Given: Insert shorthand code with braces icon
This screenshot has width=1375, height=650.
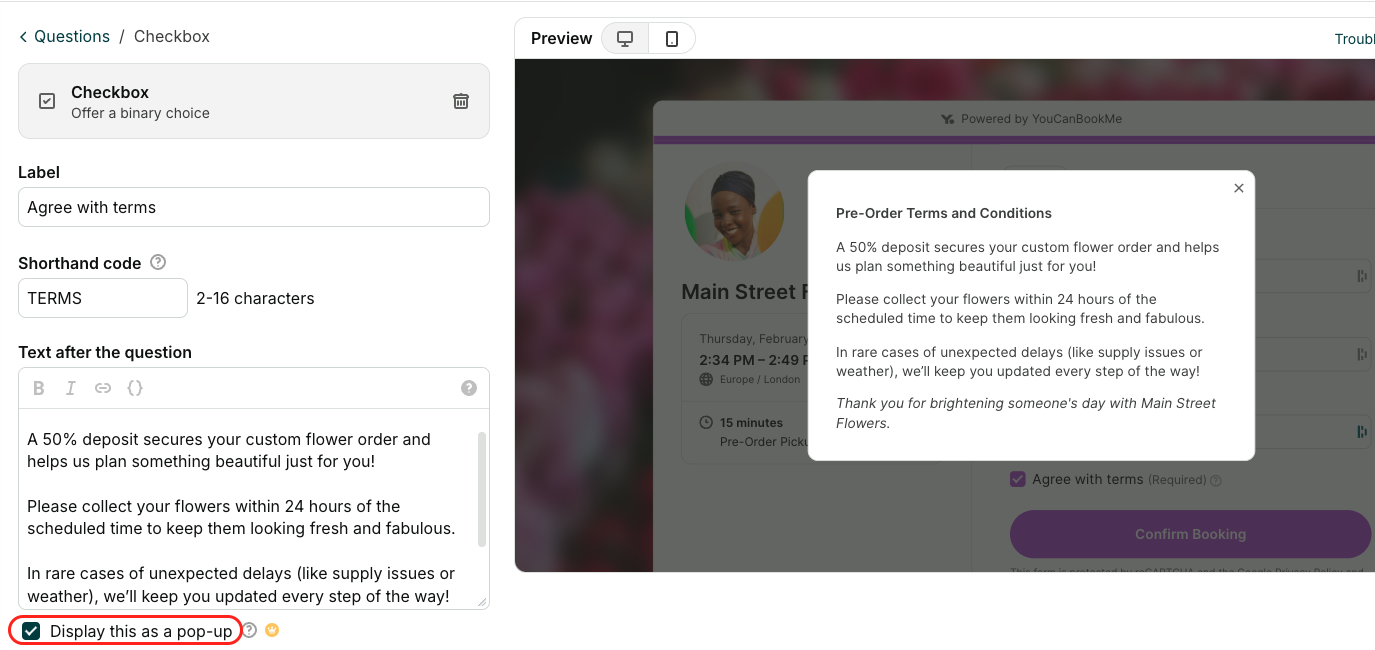Looking at the screenshot, I should [x=135, y=388].
